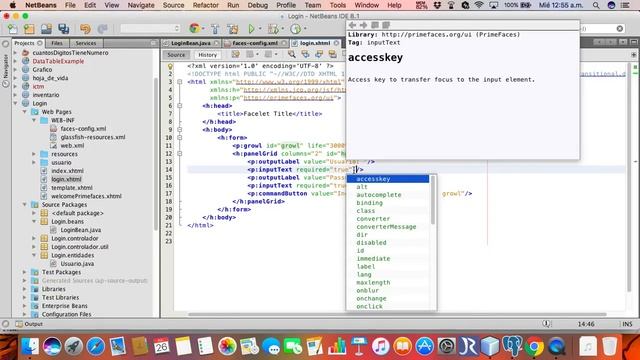Click the New Project toolbar icon

(29, 29)
